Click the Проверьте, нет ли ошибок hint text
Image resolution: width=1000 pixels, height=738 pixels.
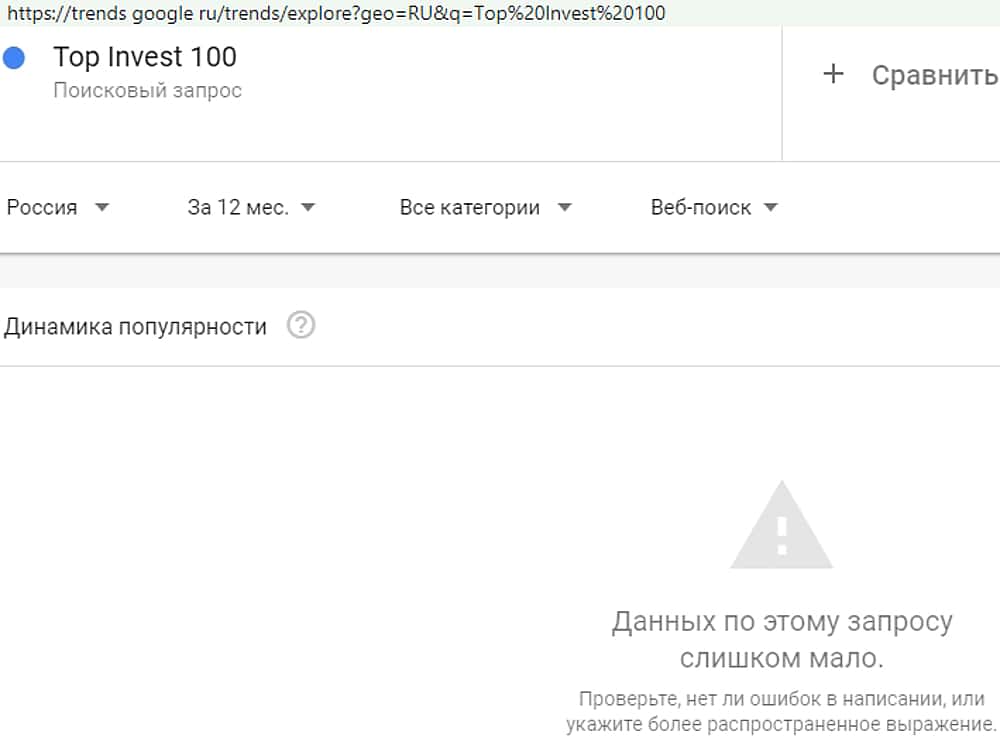781,712
